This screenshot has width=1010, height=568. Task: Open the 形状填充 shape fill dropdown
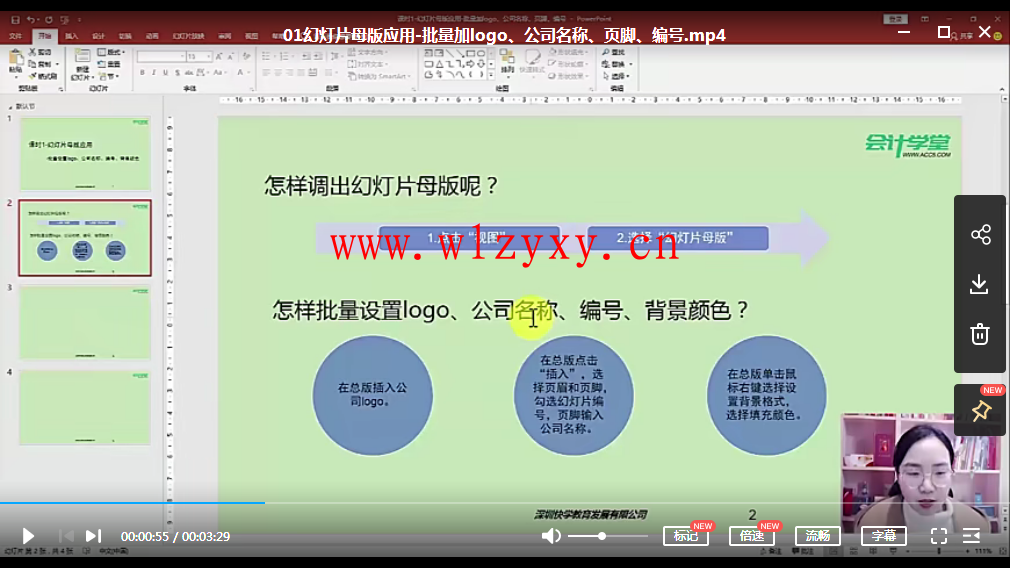click(x=568, y=52)
